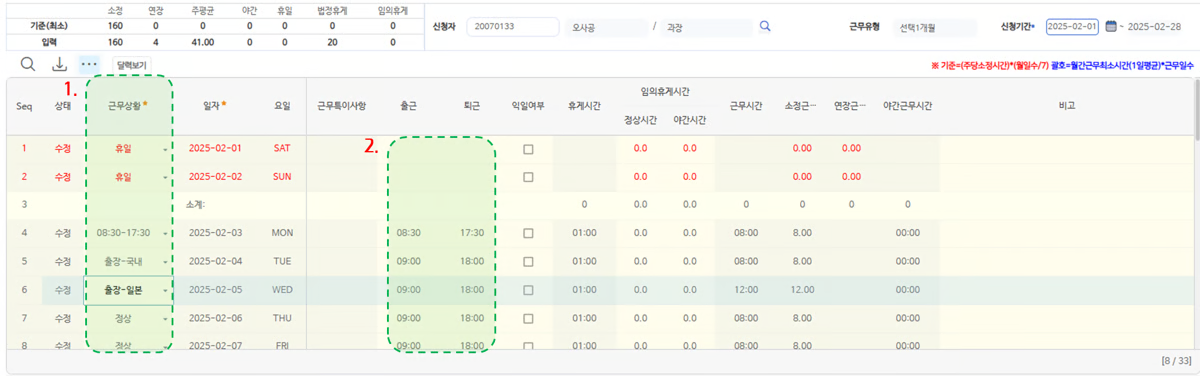1200x376 pixels.
Task: Open 근무상황 dropdown for 2025-02-02 row
Action: point(165,177)
